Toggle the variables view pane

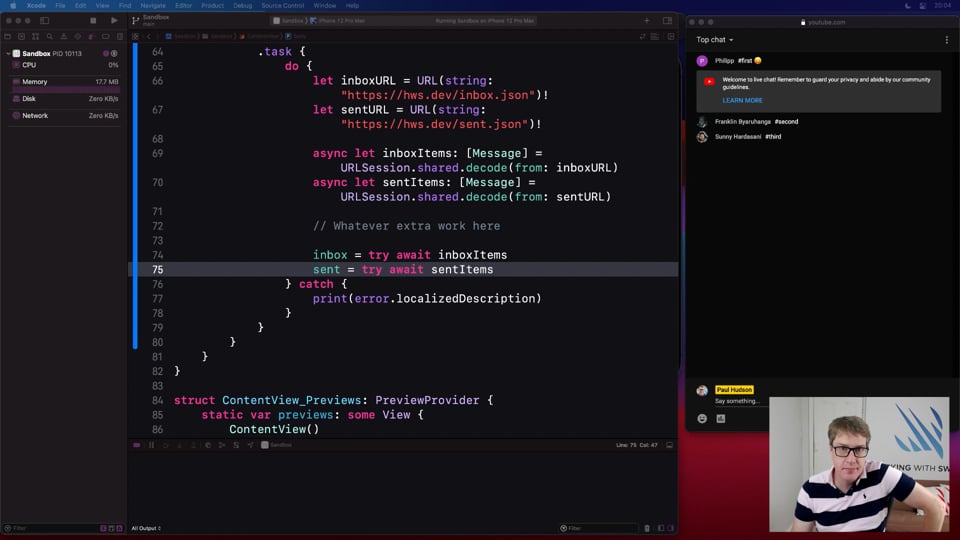pyautogui.click(x=661, y=528)
